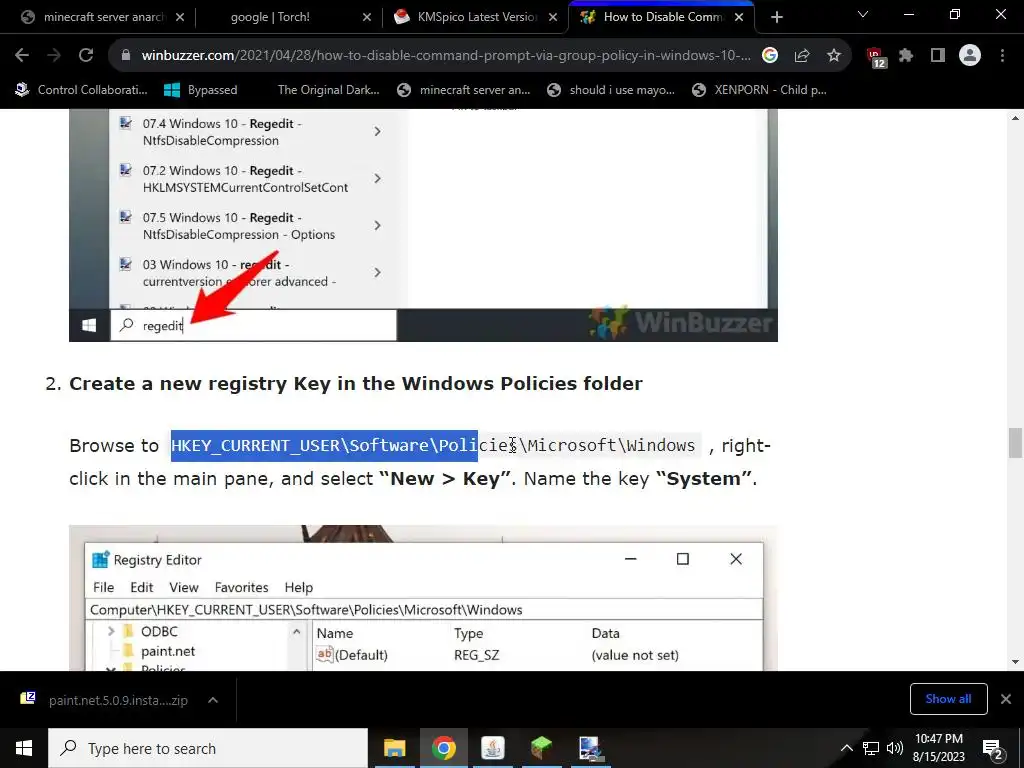The height and width of the screenshot is (768, 1024).
Task: Click the Registry Editor screenshot image
Action: tap(423, 598)
